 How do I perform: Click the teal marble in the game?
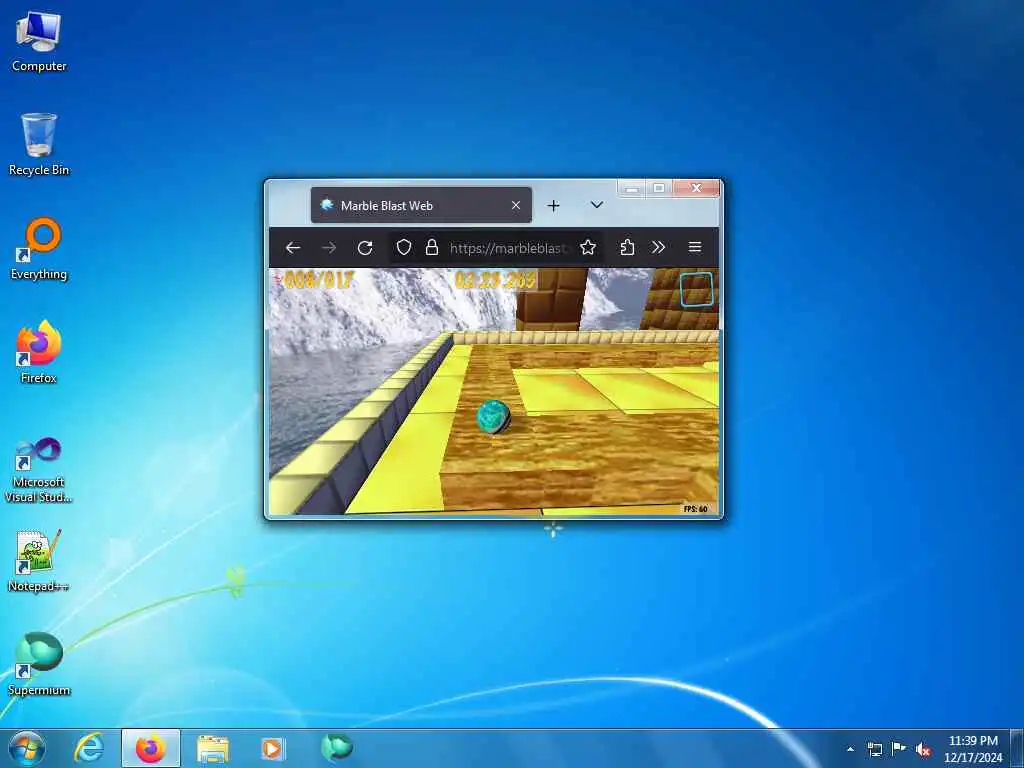point(493,417)
